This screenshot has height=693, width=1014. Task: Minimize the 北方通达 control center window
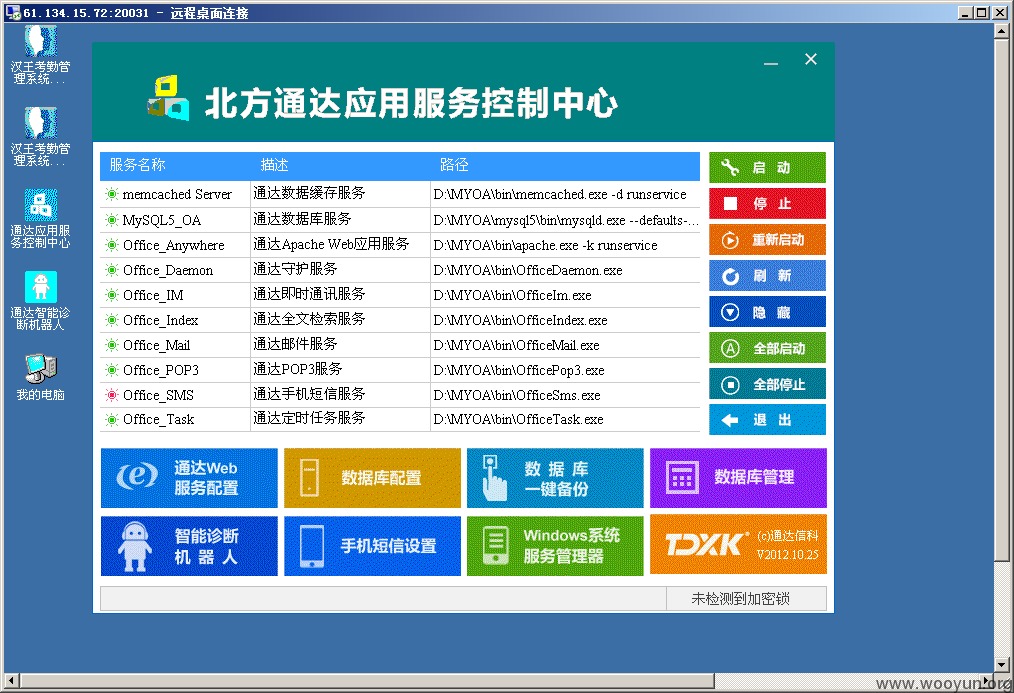pyautogui.click(x=771, y=63)
